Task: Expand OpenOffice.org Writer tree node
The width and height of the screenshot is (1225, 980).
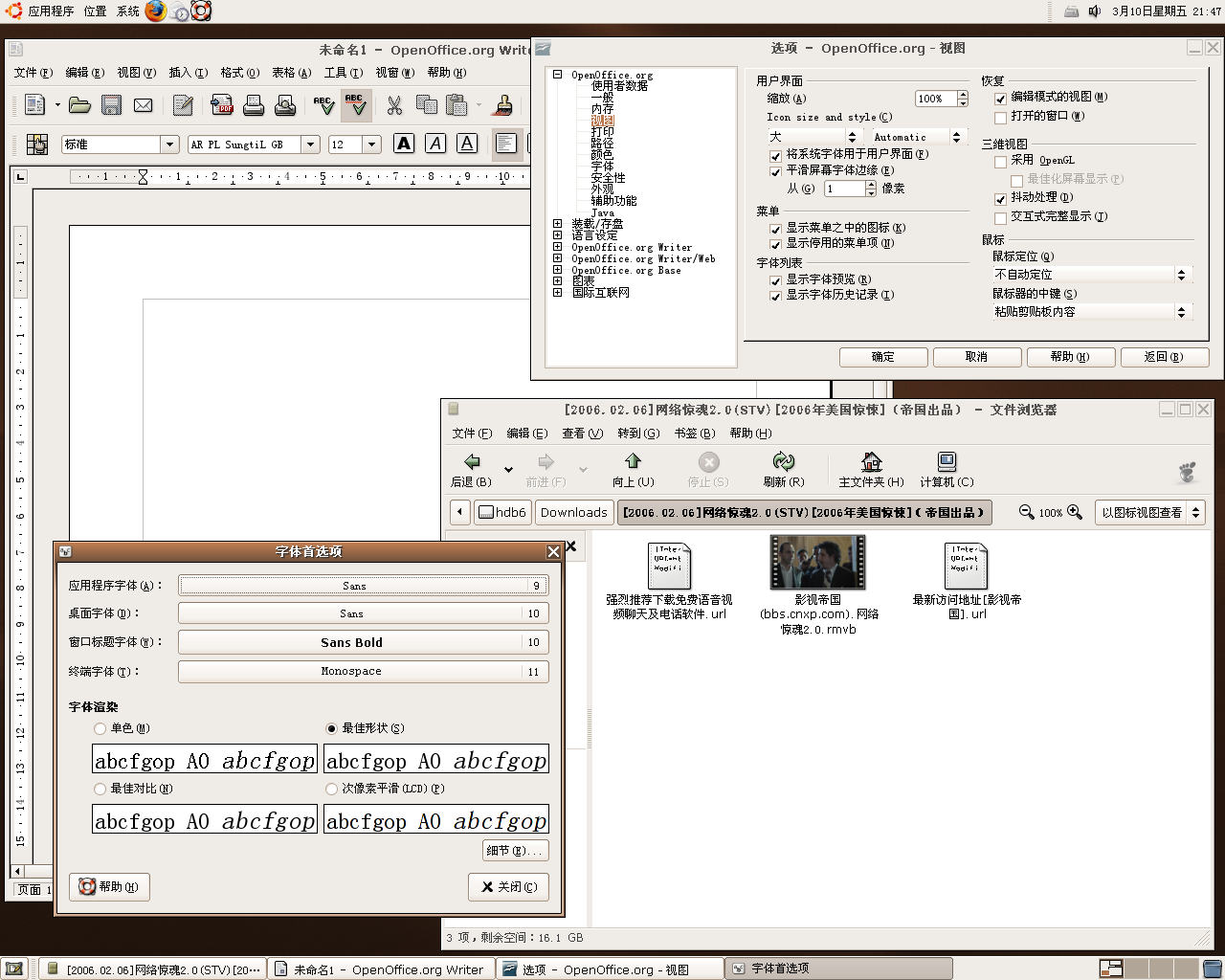Action: click(x=557, y=247)
